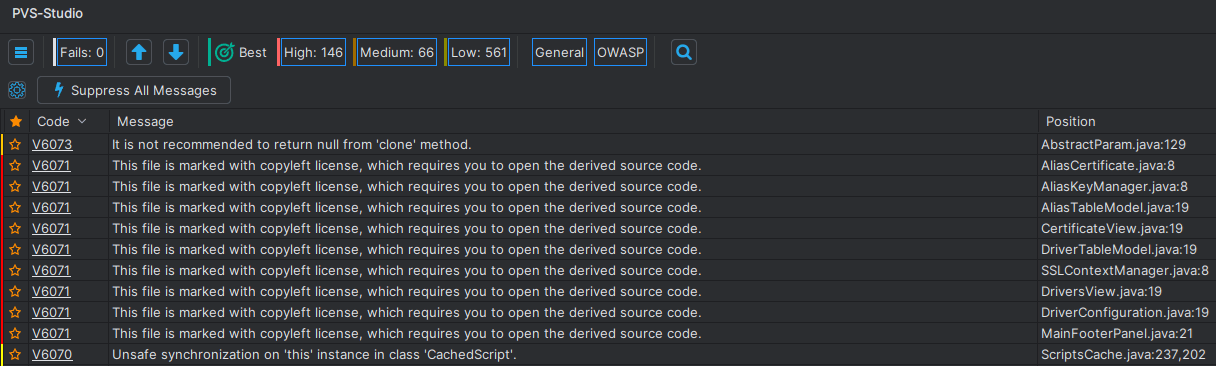Star the DriversView.java:19 message

click(15, 291)
